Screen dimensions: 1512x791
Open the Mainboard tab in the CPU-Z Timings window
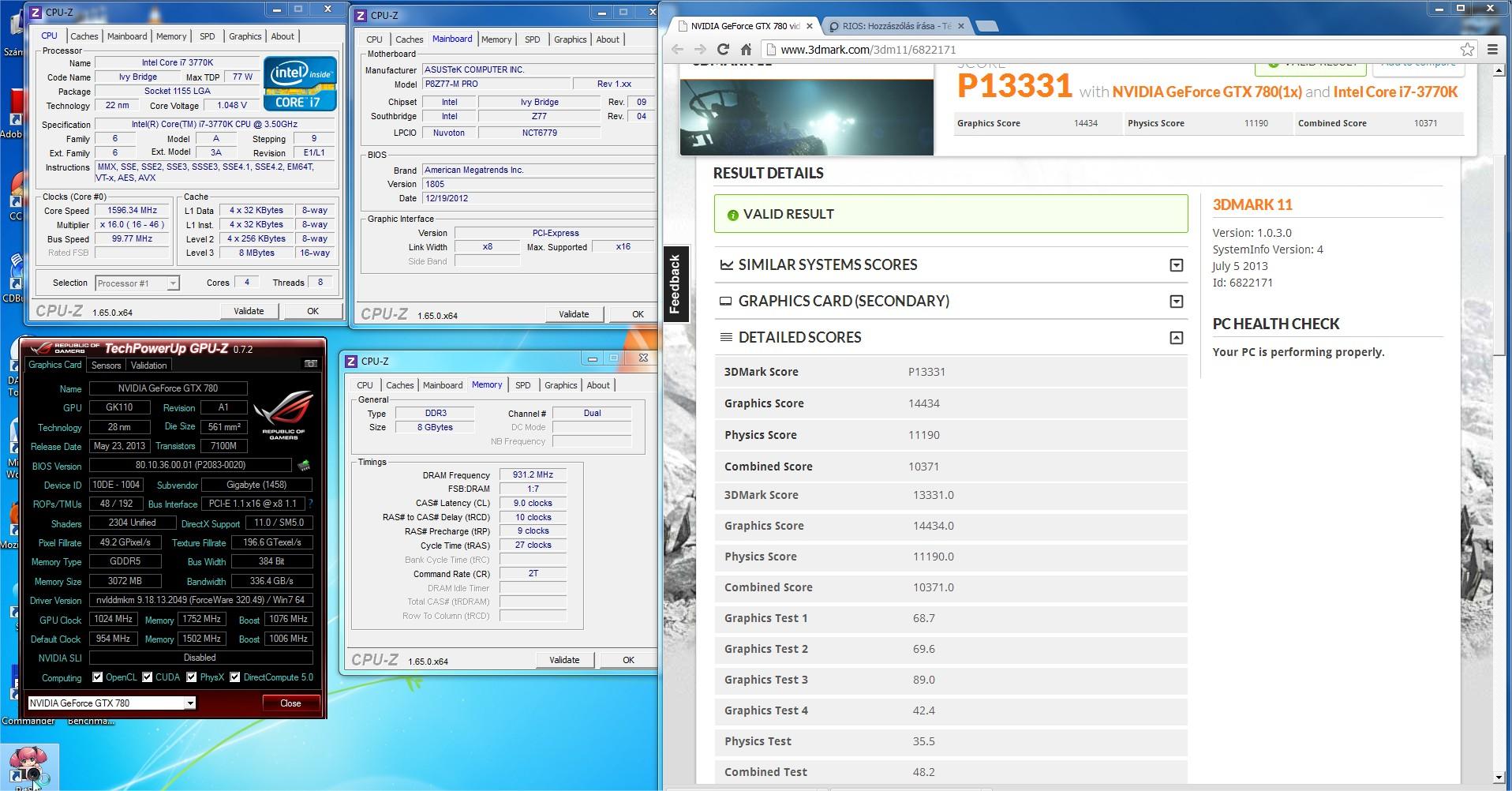(443, 385)
